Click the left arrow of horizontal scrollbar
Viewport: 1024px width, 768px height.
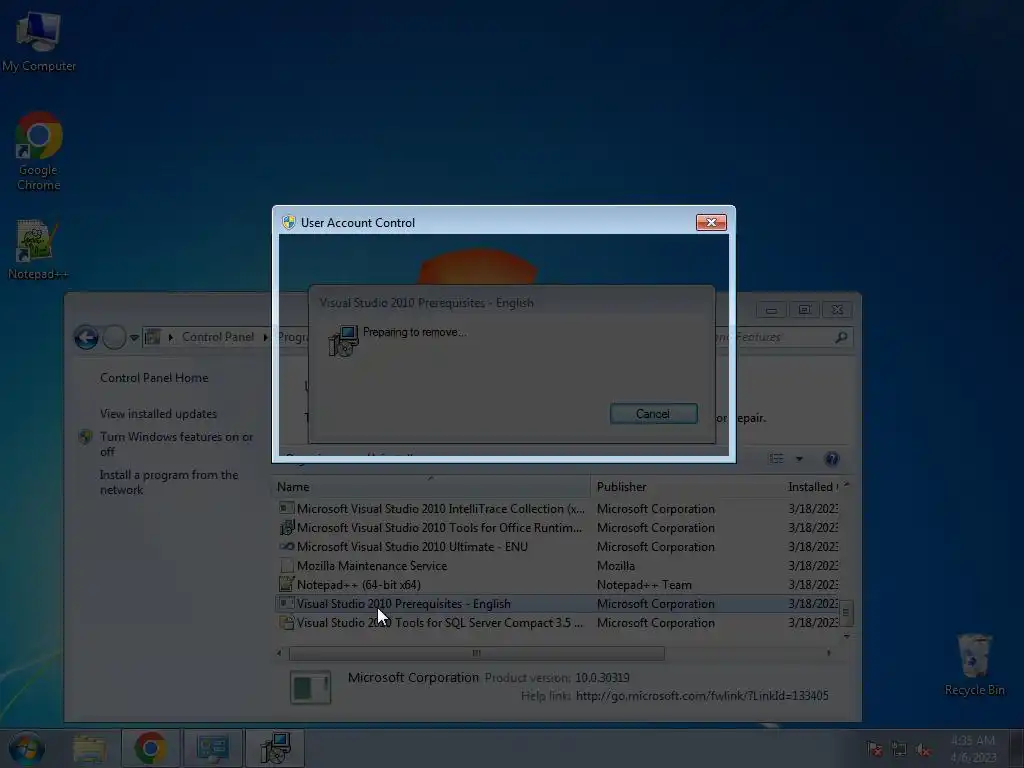[280, 653]
